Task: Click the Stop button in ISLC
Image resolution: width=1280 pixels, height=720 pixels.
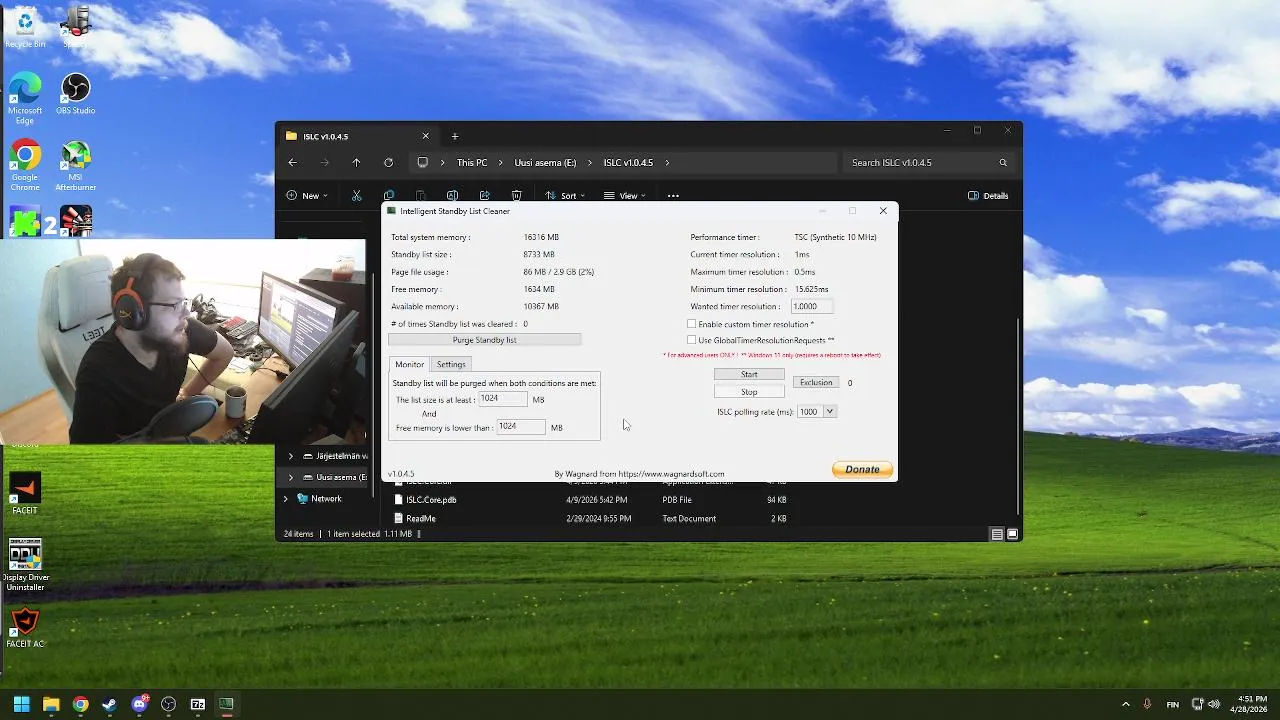Action: pos(749,392)
